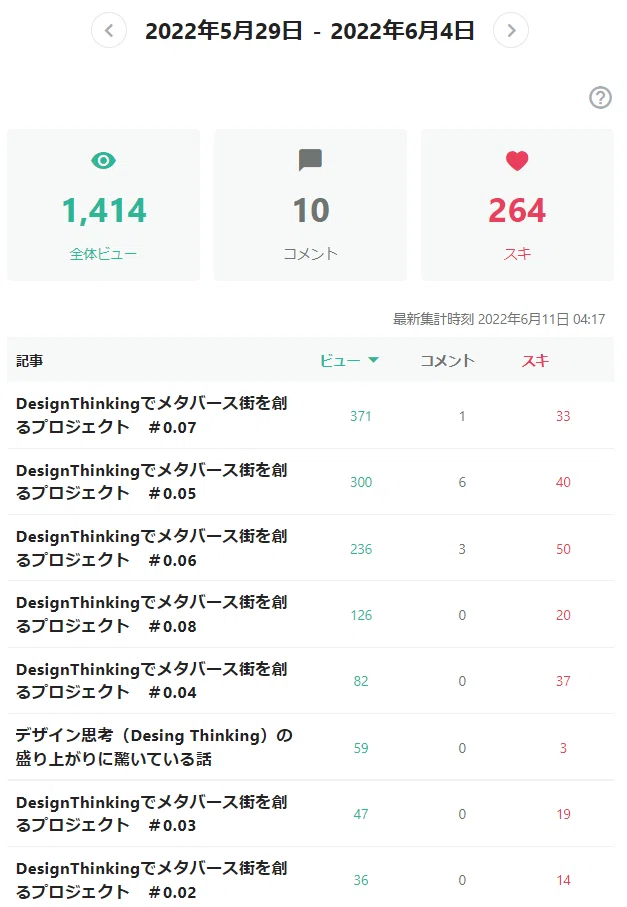Go to previous week with left arrow
The height and width of the screenshot is (907, 627).
tap(109, 30)
